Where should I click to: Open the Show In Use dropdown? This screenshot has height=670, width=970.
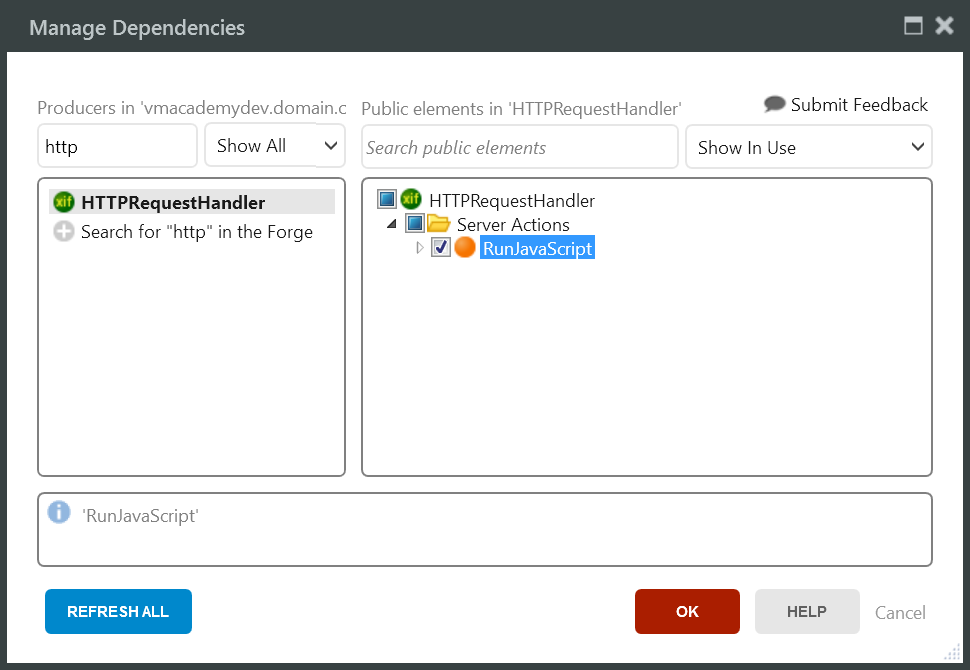[808, 147]
